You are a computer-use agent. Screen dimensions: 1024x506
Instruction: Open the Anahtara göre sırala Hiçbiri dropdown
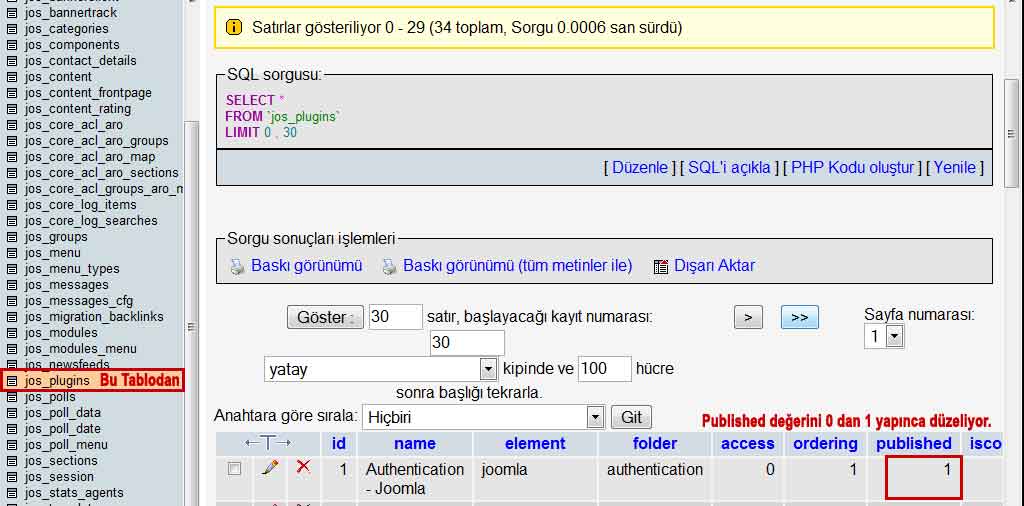tap(482, 417)
